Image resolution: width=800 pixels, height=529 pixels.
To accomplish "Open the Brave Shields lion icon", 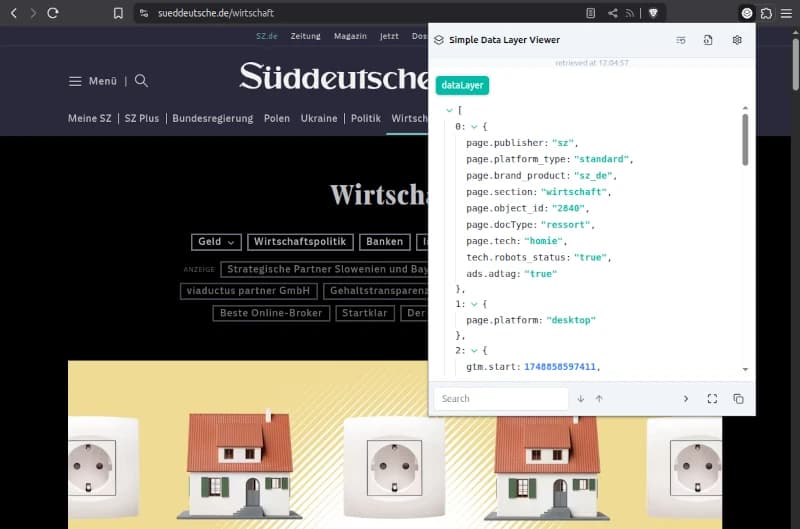I will [653, 13].
